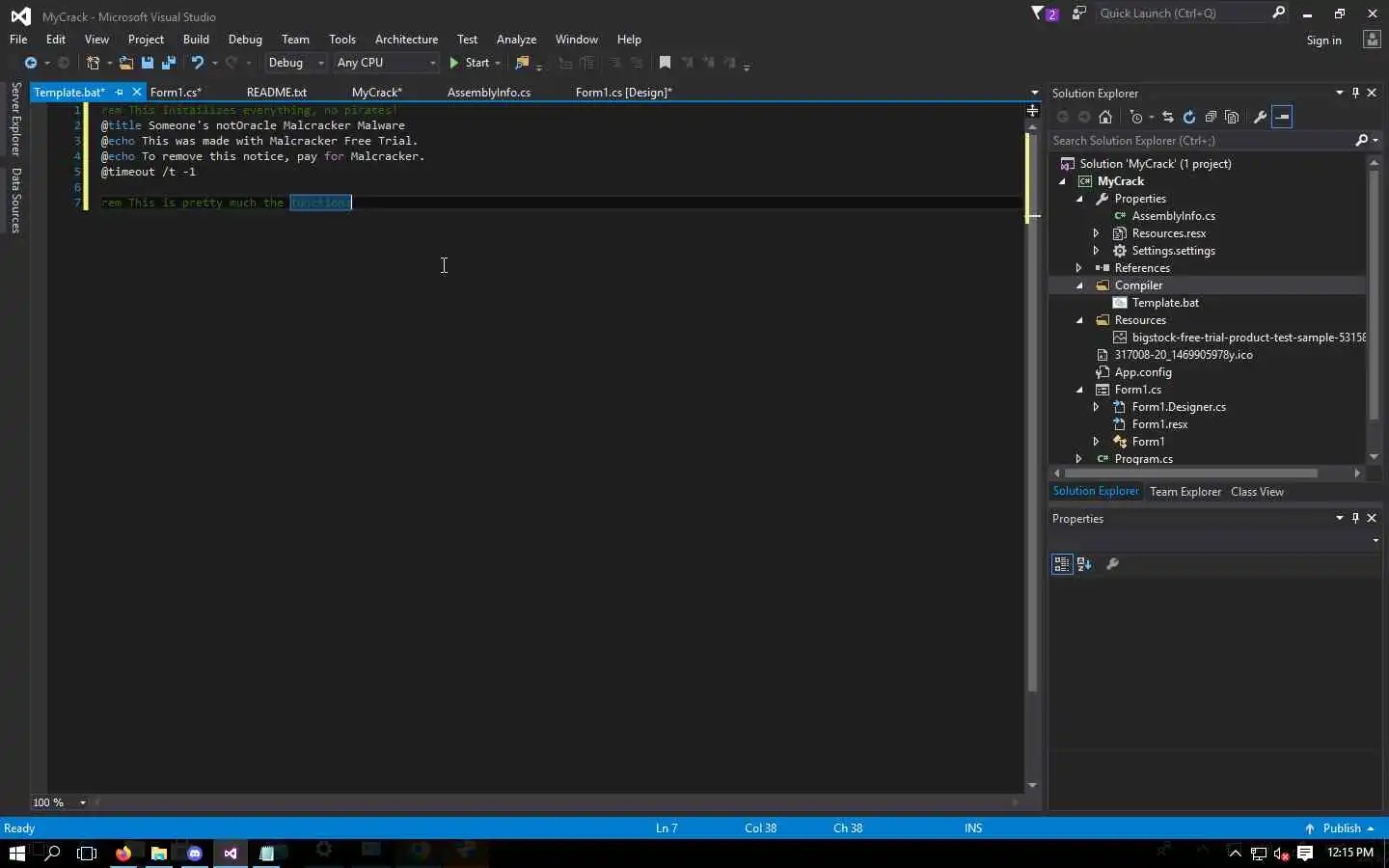Viewport: 1389px width, 868px height.
Task: Open the Architecture menu
Action: point(406,40)
